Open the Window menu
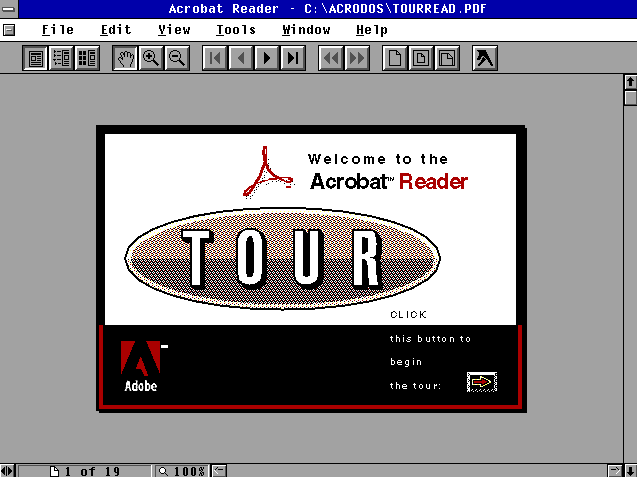The height and width of the screenshot is (477, 637). tap(306, 30)
